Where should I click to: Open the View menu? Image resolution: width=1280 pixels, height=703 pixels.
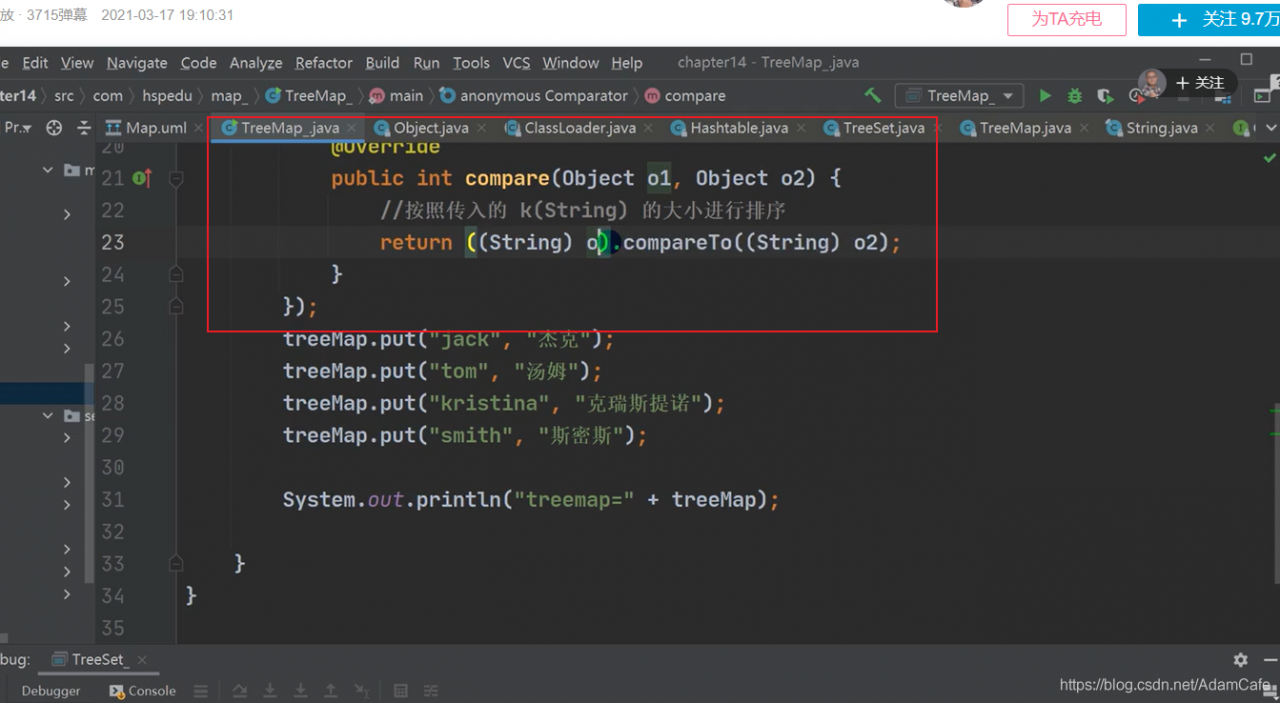pos(77,62)
